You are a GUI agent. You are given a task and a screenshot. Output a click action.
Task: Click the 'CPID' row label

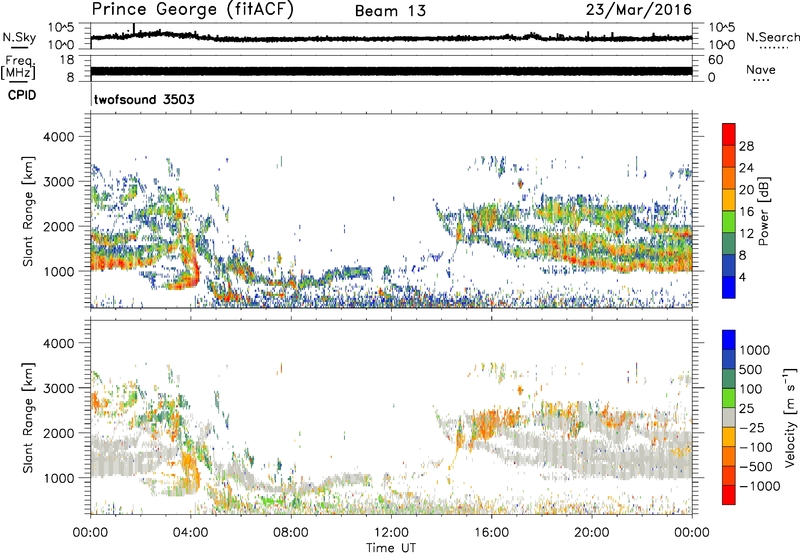pyautogui.click(x=22, y=95)
